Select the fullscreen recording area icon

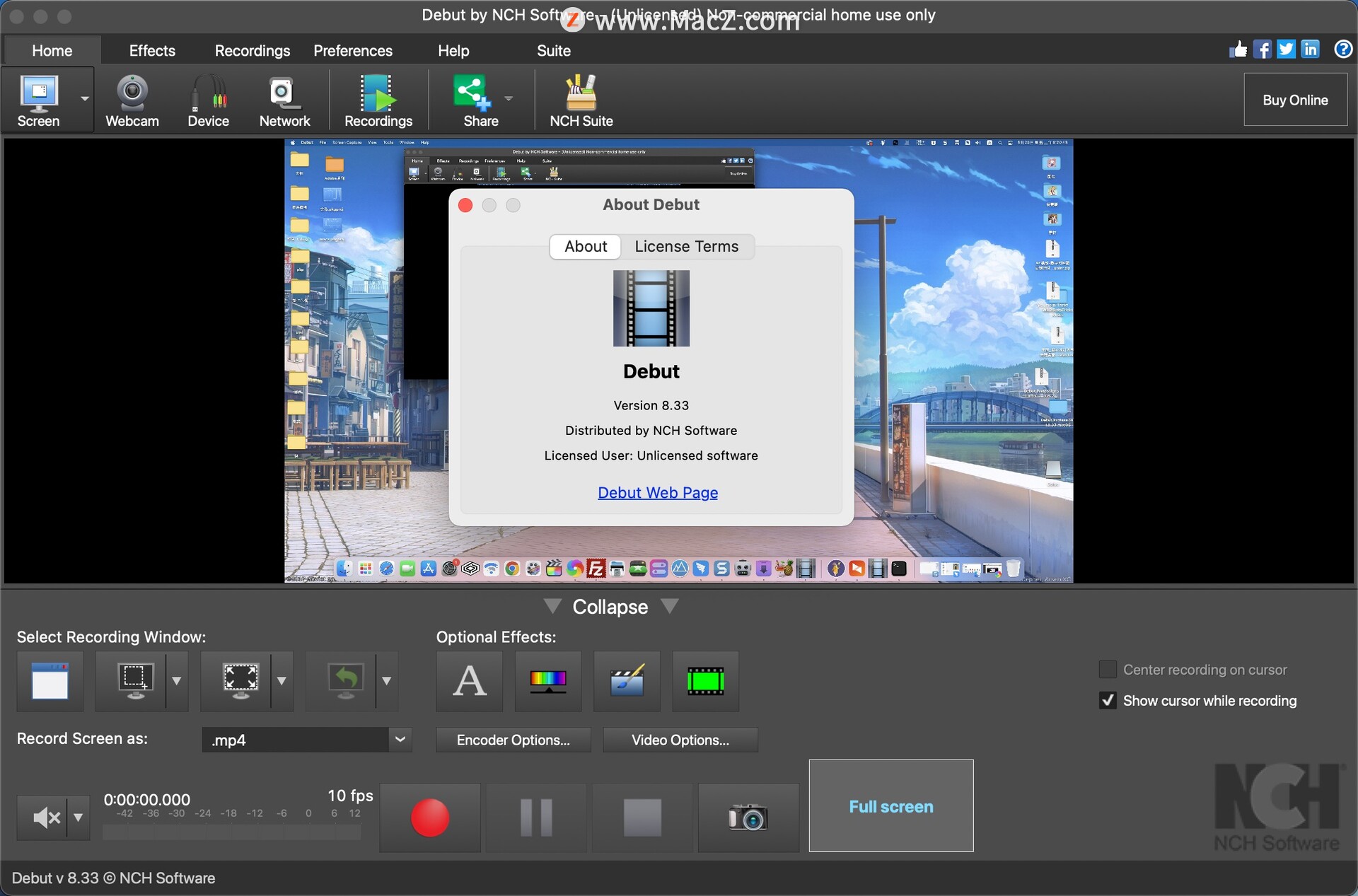pyautogui.click(x=240, y=681)
